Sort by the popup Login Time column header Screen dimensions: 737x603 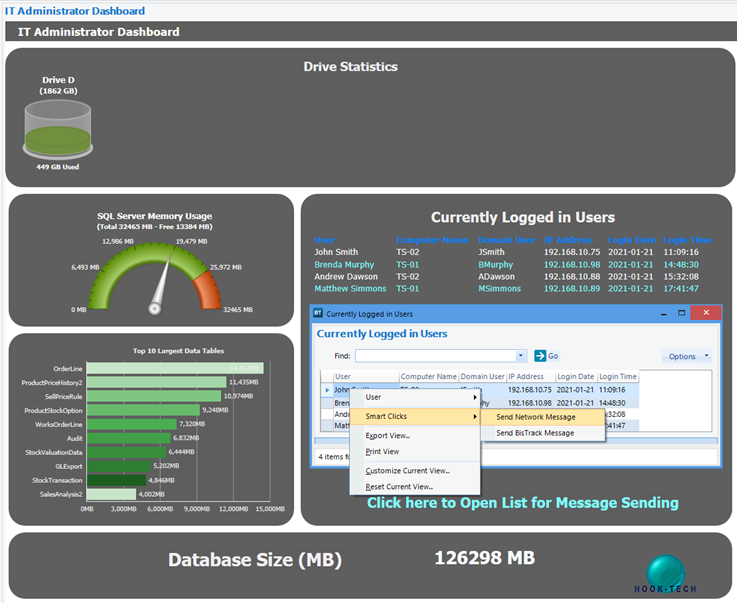coord(618,376)
